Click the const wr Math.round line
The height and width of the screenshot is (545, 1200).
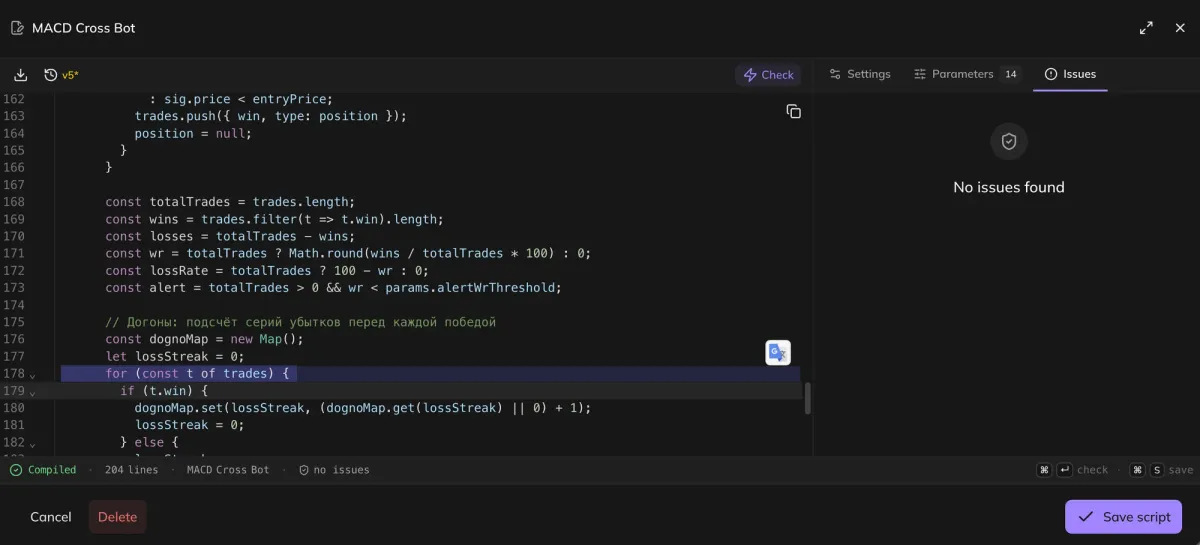click(348, 253)
